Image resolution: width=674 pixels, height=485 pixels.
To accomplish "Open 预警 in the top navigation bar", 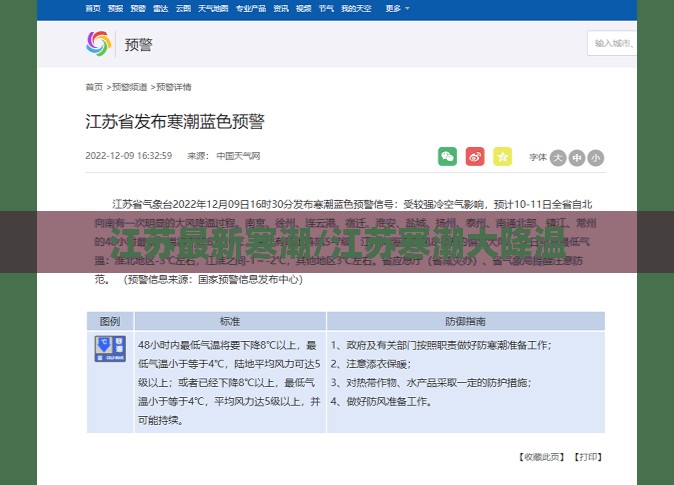I will point(138,8).
